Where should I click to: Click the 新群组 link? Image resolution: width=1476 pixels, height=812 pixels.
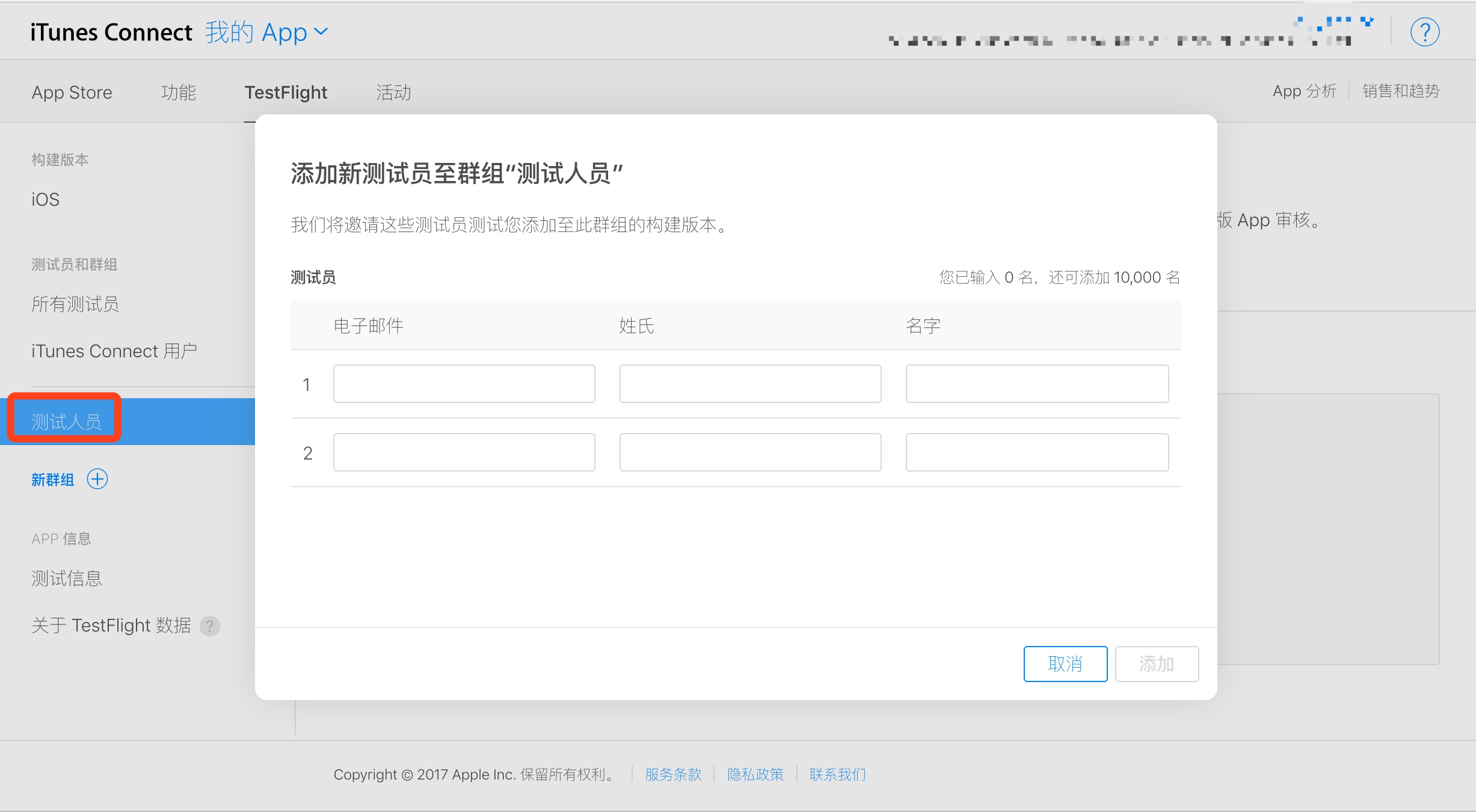[x=53, y=479]
